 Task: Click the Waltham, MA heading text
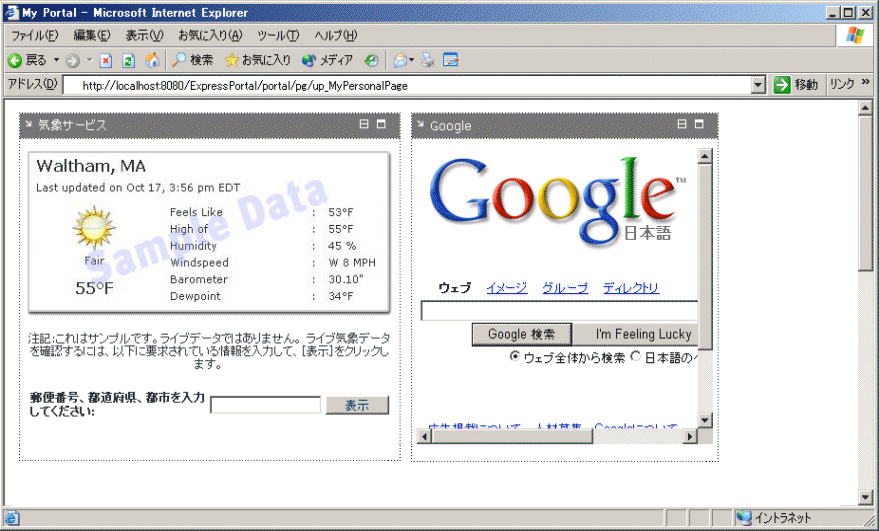coord(91,166)
